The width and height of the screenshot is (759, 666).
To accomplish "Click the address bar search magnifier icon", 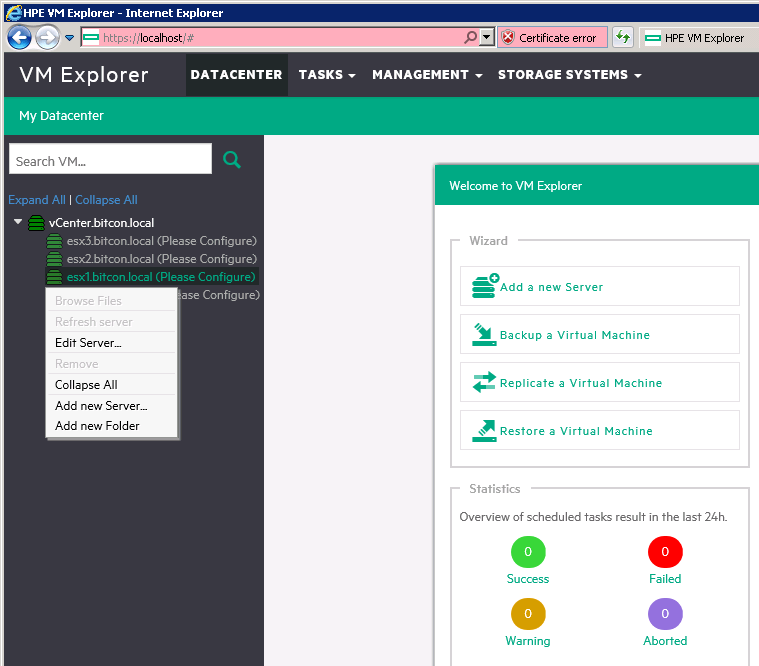I will pyautogui.click(x=471, y=37).
